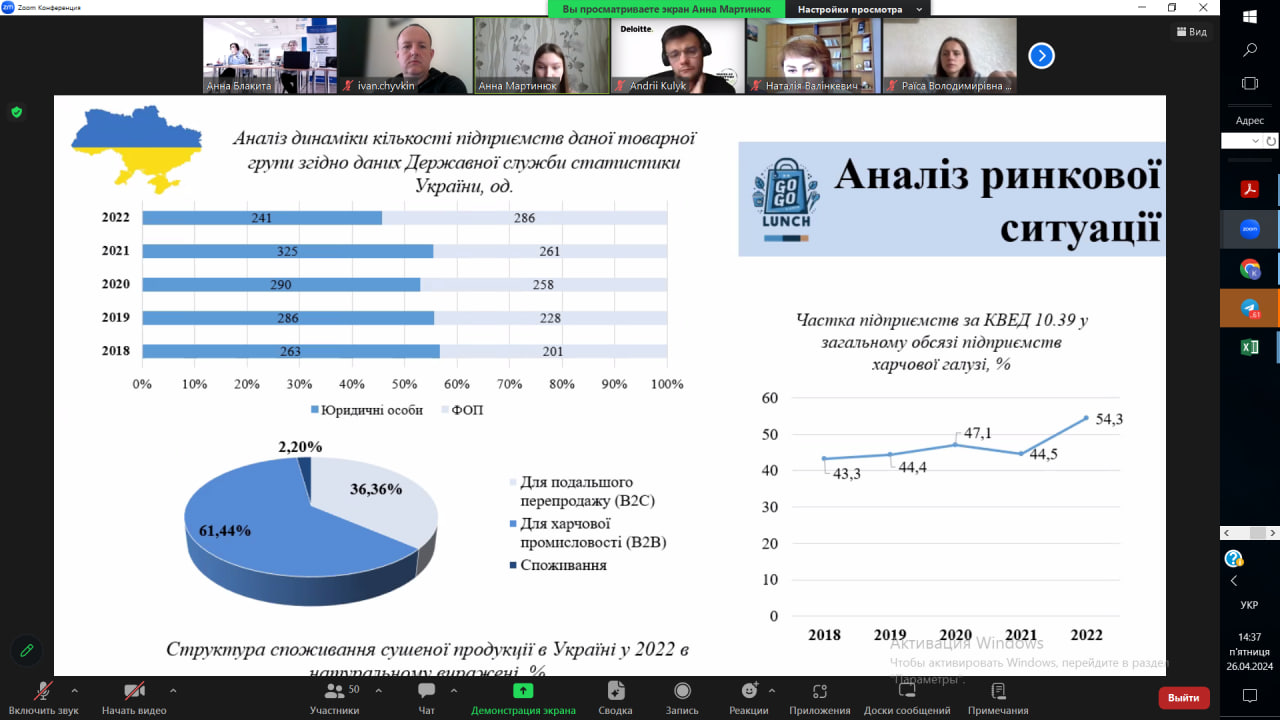The height and width of the screenshot is (720, 1280).
Task: Change layout with the Вид button
Action: pyautogui.click(x=1191, y=32)
